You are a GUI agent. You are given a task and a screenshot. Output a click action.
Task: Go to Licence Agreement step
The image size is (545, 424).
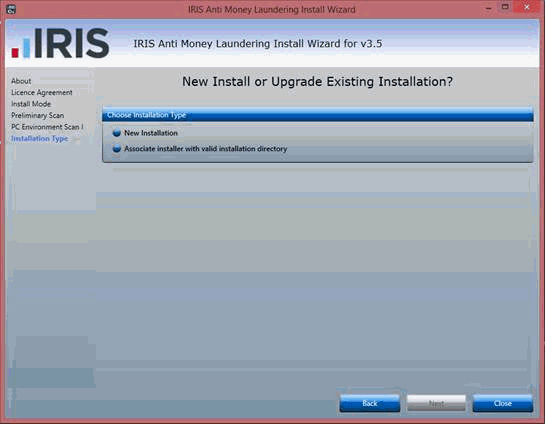click(x=42, y=92)
